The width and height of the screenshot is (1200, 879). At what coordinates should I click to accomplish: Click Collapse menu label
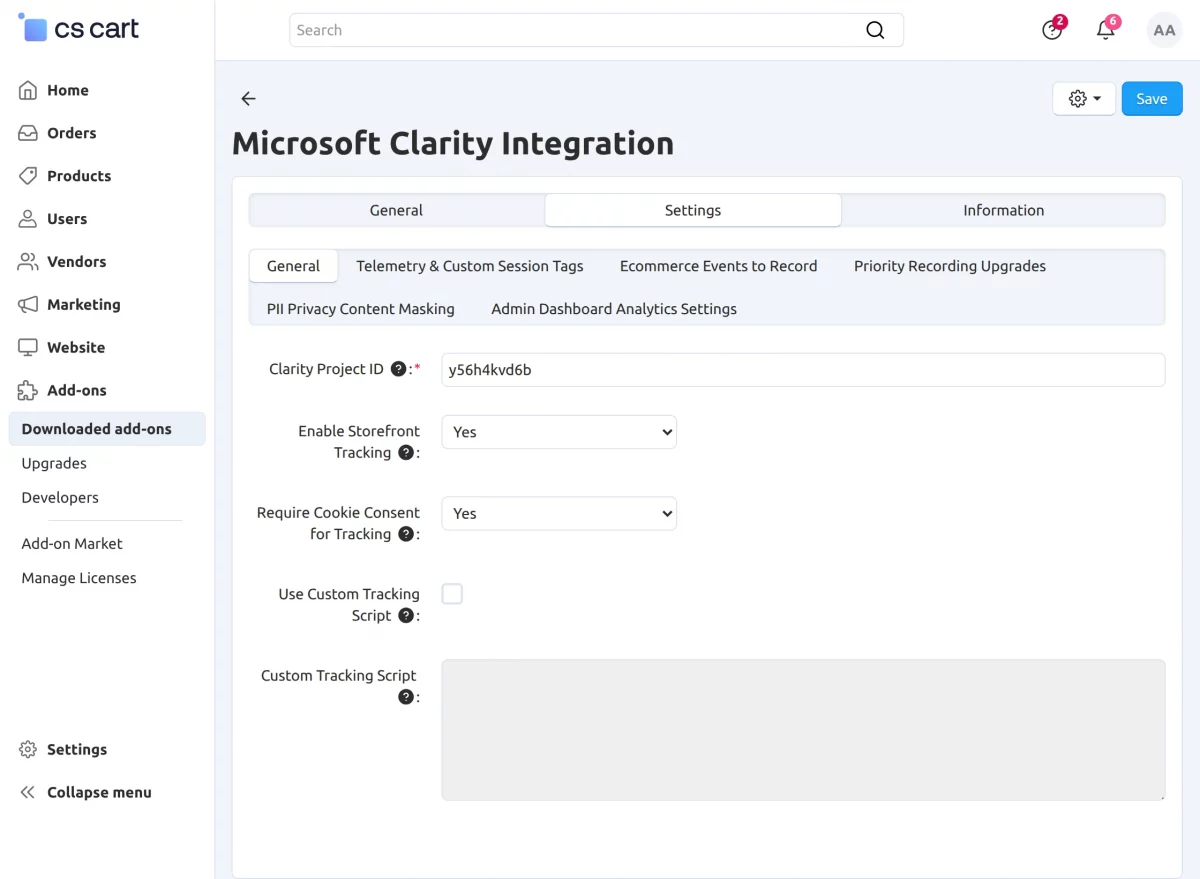(99, 793)
